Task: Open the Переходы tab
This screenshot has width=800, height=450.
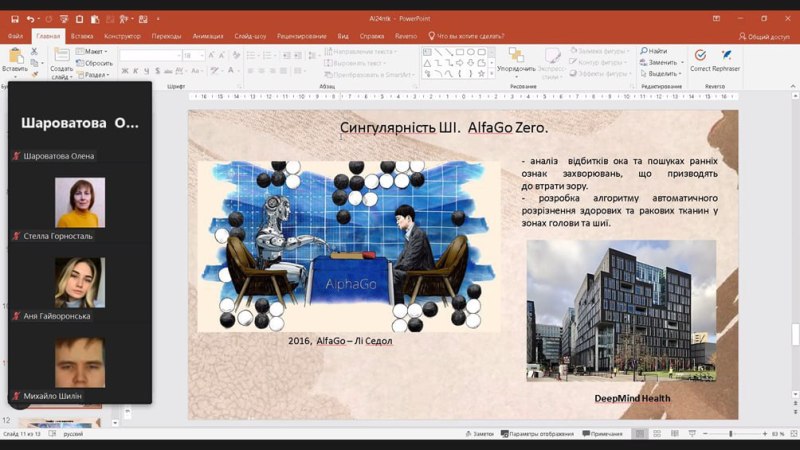Action: pyautogui.click(x=166, y=36)
